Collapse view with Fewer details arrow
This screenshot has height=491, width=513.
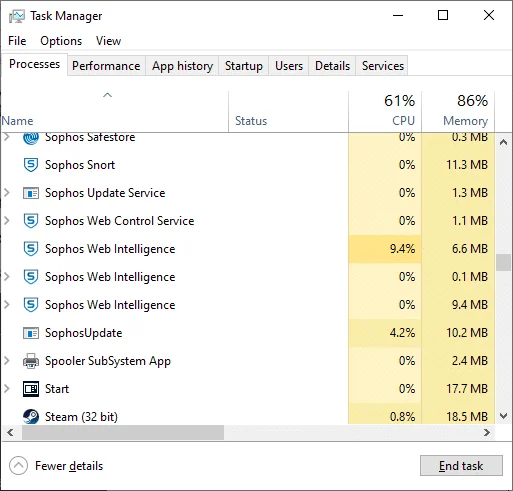point(18,466)
